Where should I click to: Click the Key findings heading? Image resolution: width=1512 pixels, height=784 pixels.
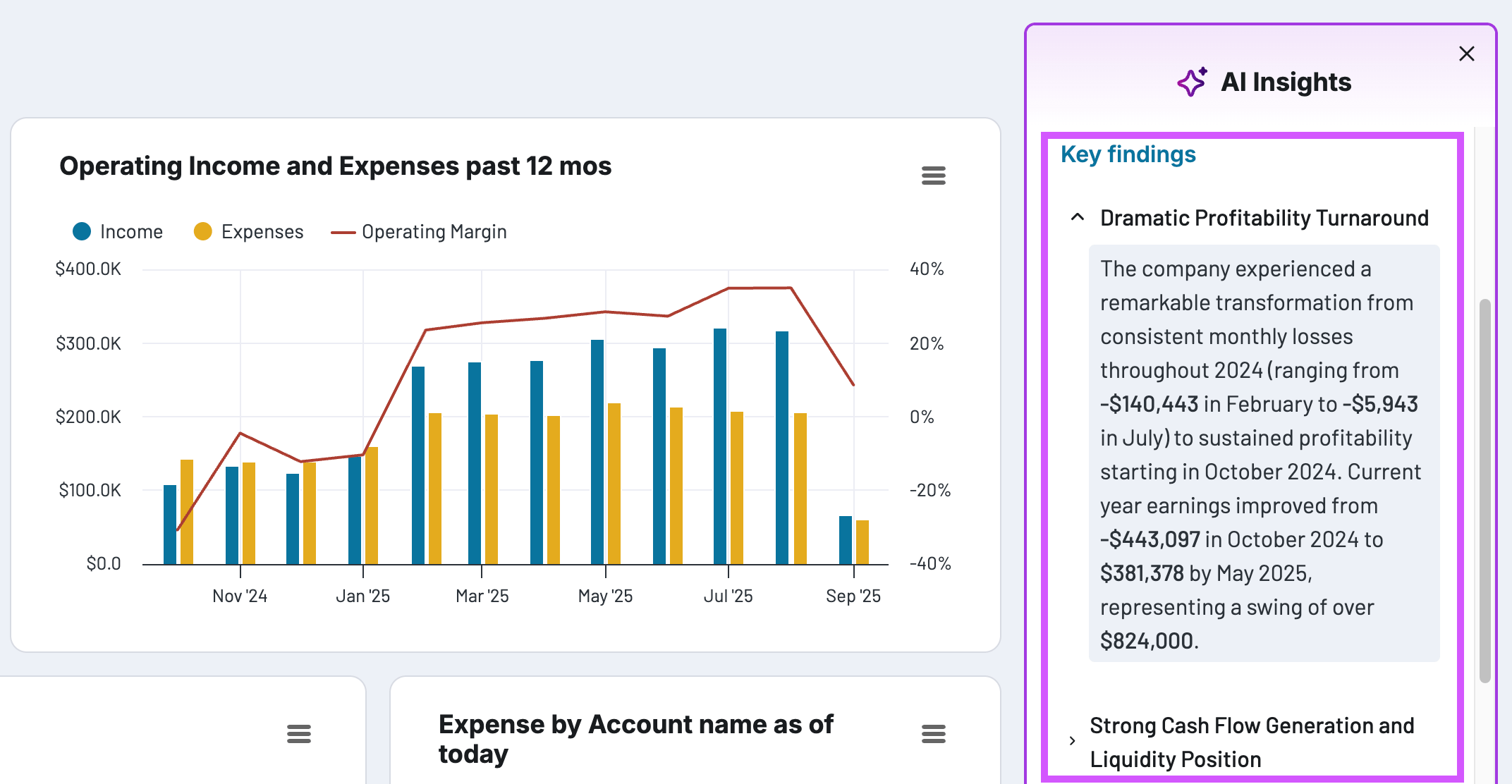(1128, 154)
